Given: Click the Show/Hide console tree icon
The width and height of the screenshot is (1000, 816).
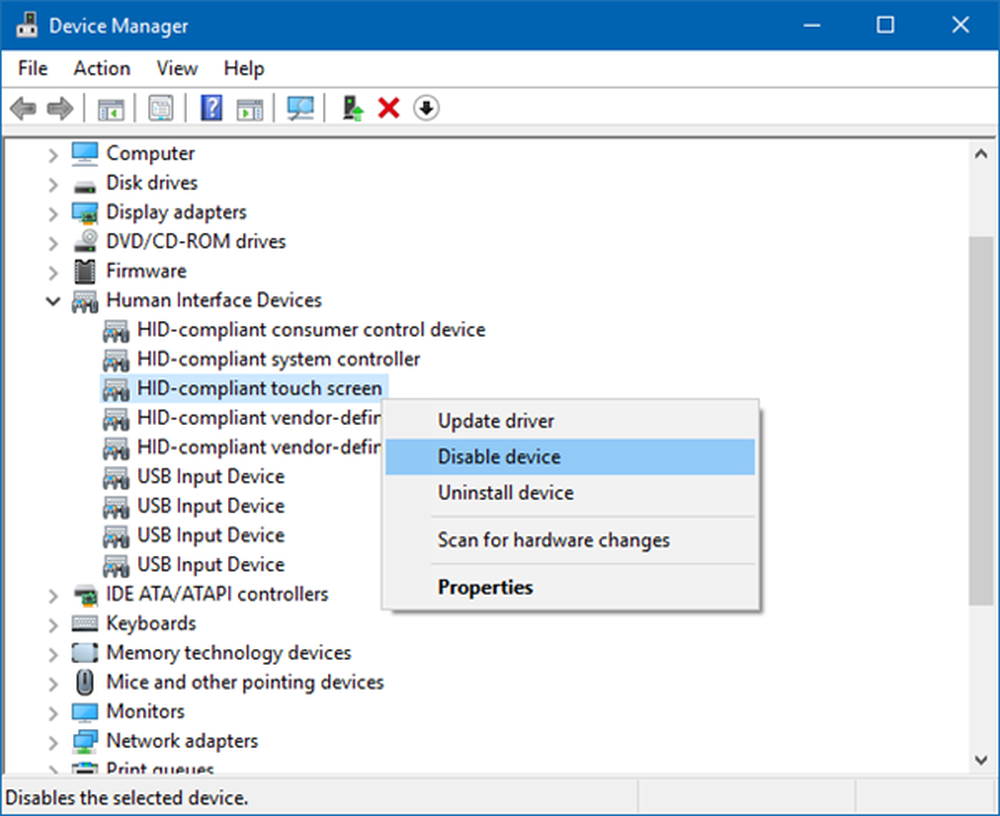Looking at the screenshot, I should pos(110,108).
